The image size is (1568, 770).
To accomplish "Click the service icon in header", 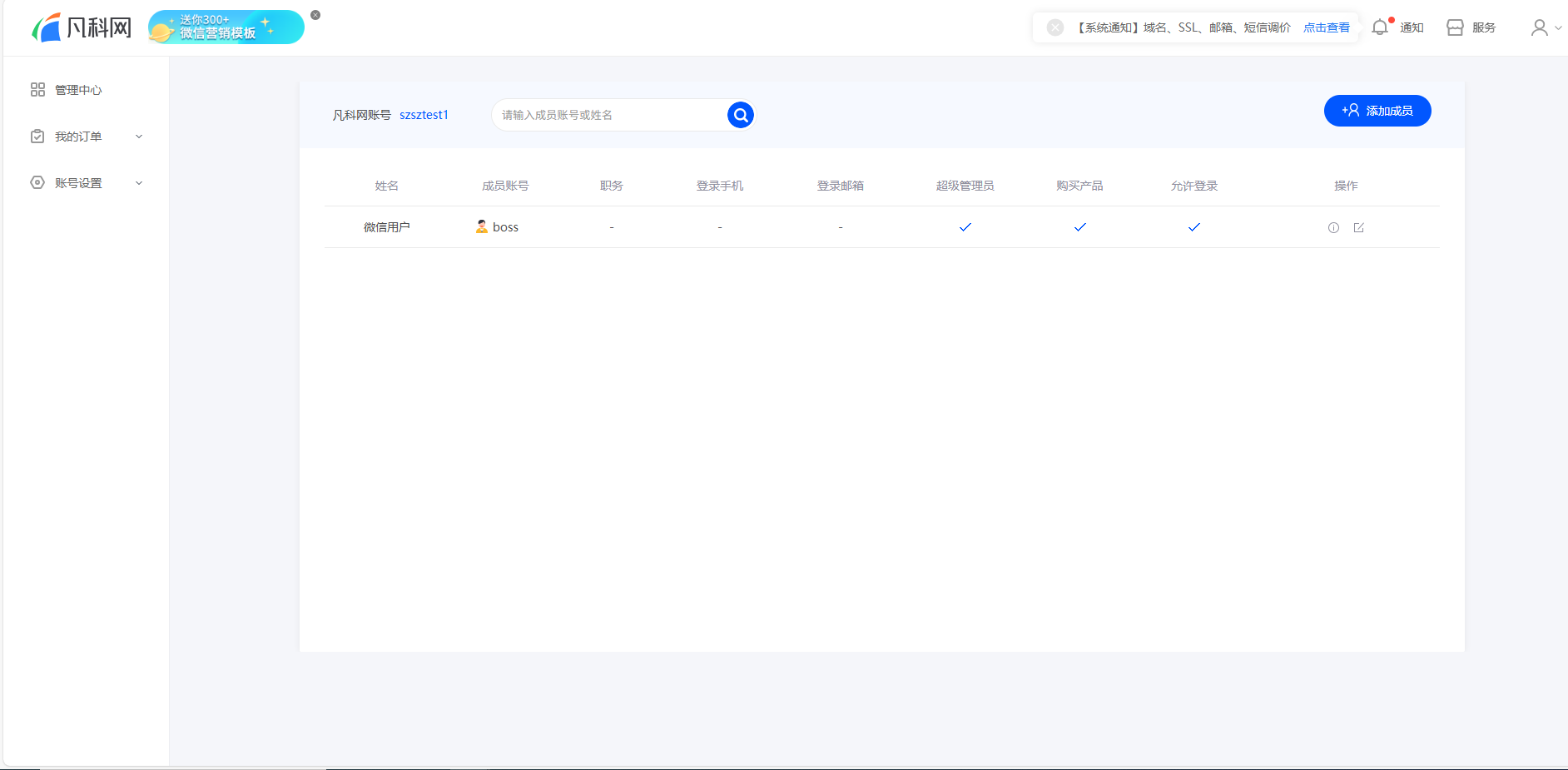I will tap(1455, 27).
